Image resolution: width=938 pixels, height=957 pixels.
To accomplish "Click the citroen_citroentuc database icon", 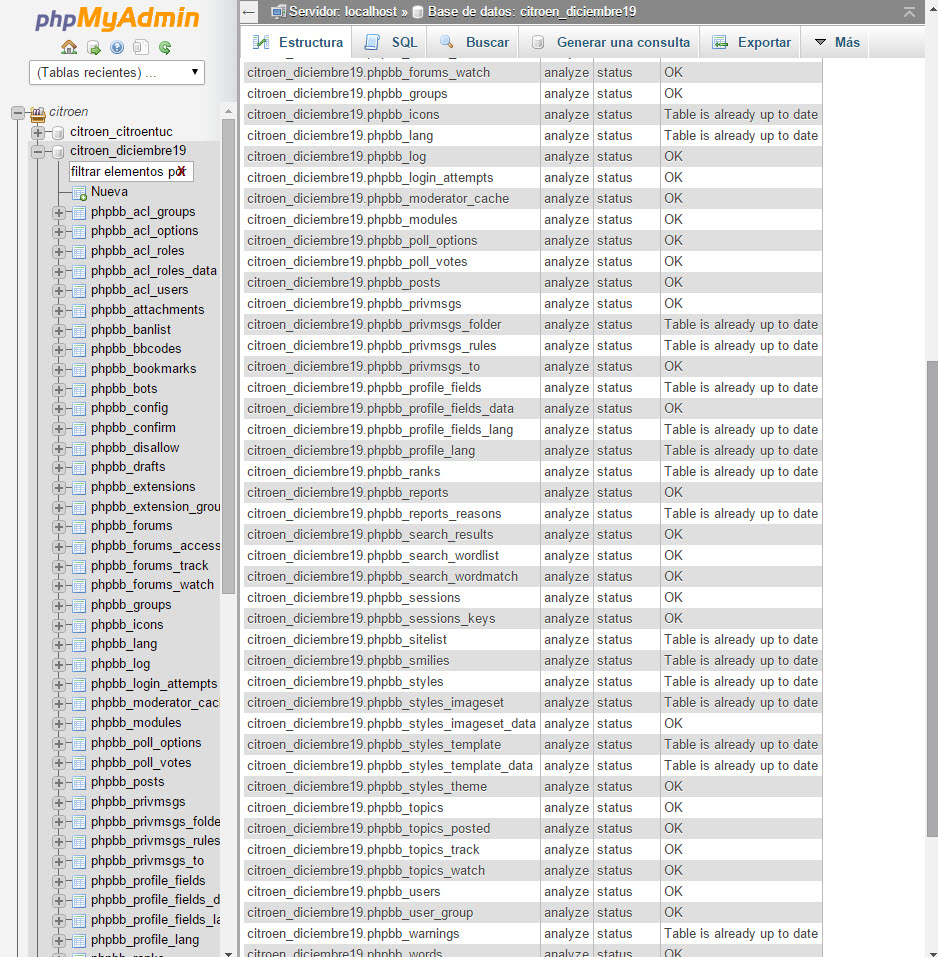I will [57, 132].
